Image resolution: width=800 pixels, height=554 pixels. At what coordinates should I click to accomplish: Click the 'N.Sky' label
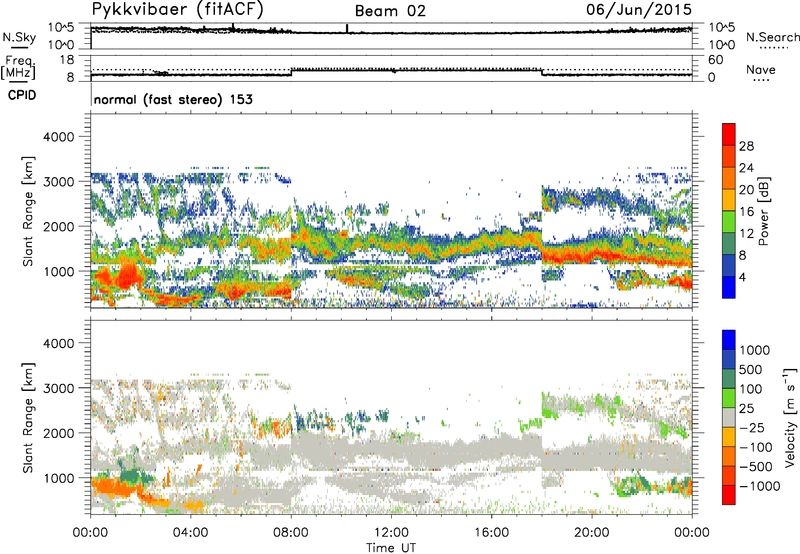click(x=19, y=37)
